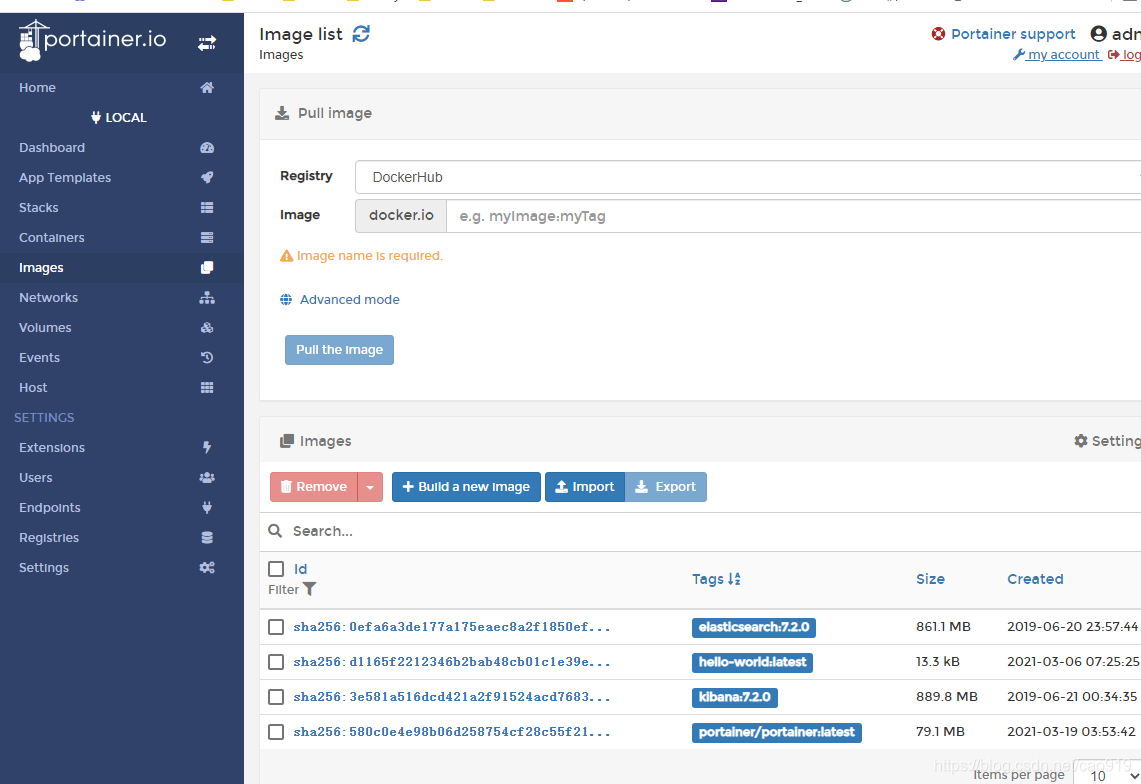Select the kibana:7.2.0 image checkbox
Screen dimensions: 1141x784
tap(276, 697)
